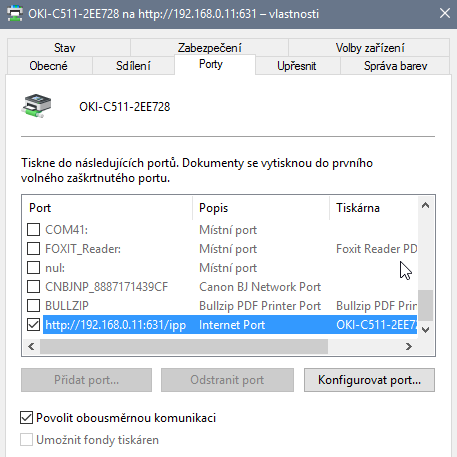This screenshot has height=457, width=457.
Task: Click the Foxit Reader PD printer cell
Action: point(376,249)
